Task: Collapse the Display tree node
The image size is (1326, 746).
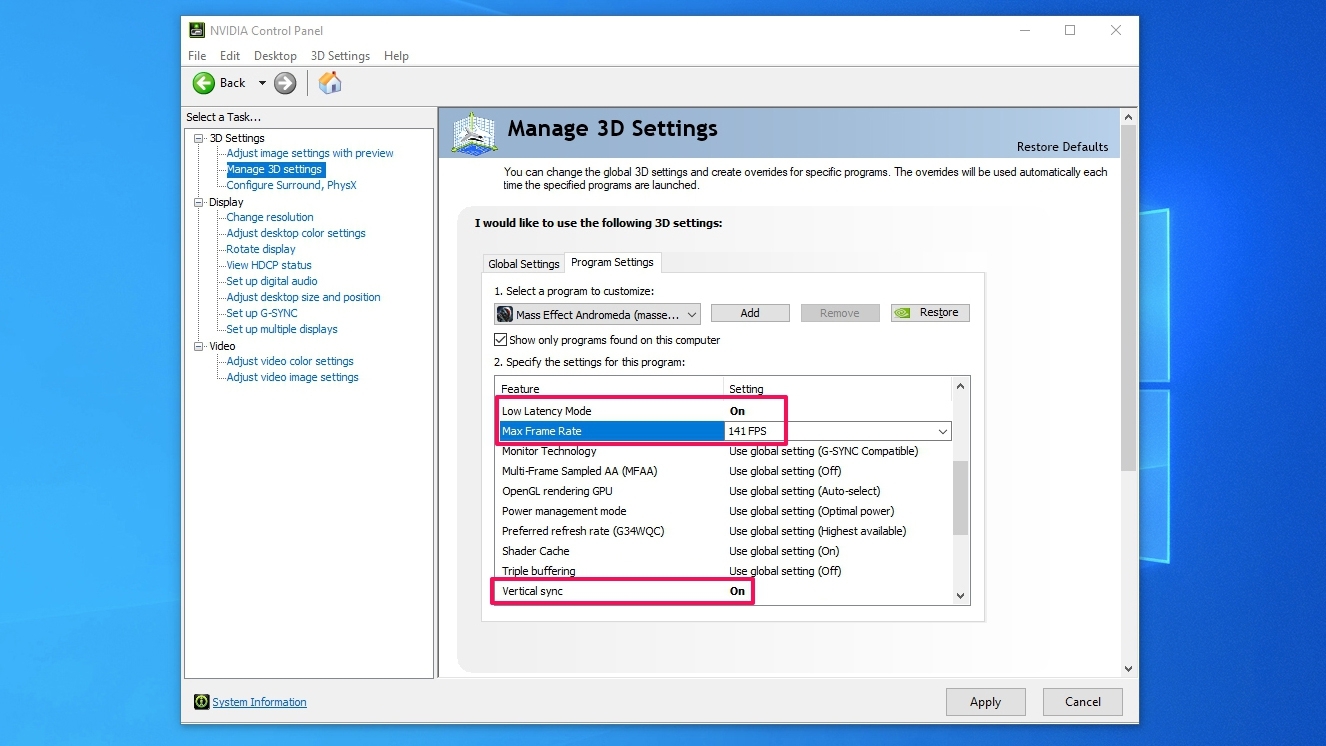Action: (199, 202)
